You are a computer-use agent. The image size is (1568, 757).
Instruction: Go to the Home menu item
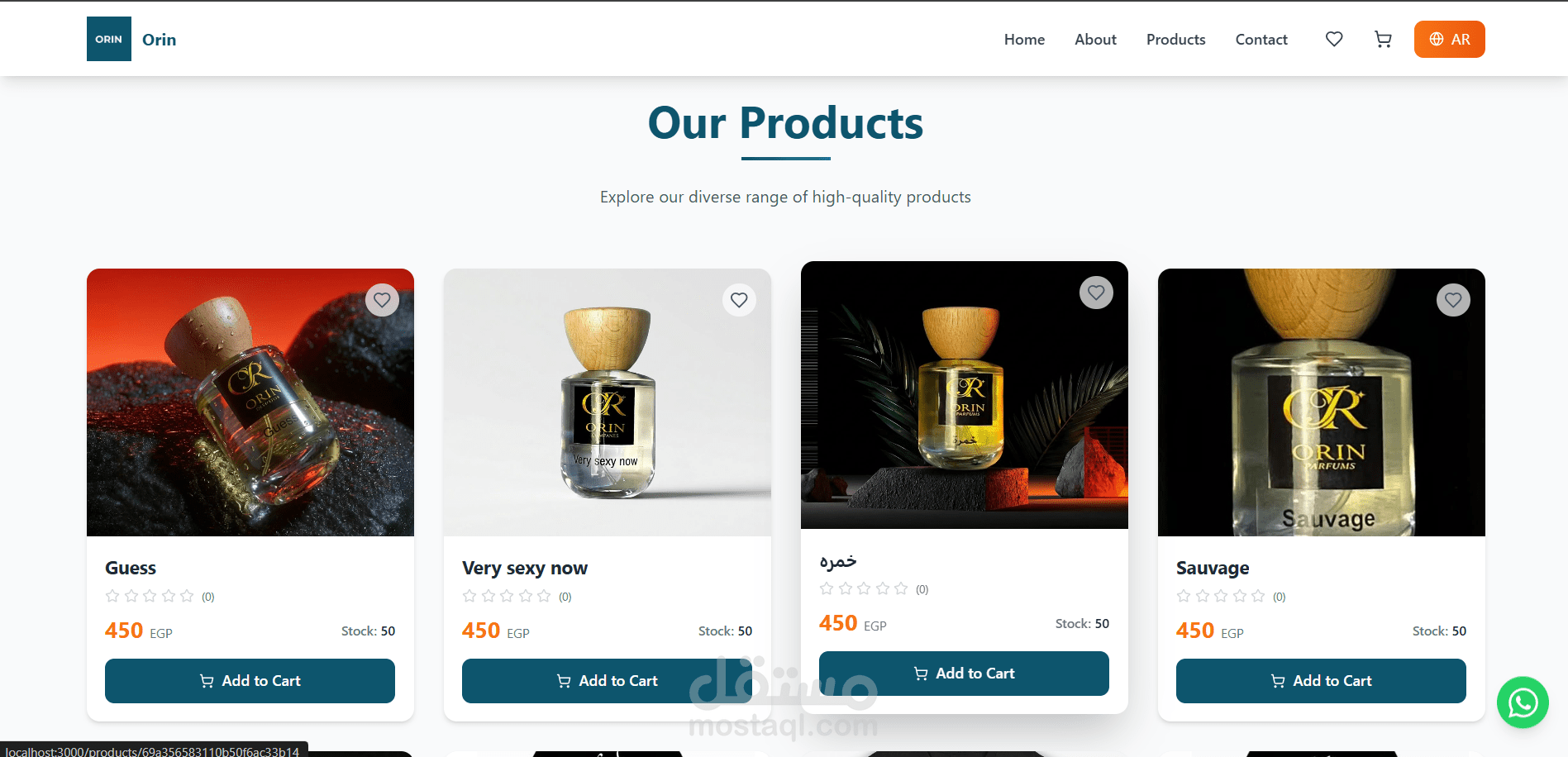tap(1024, 39)
